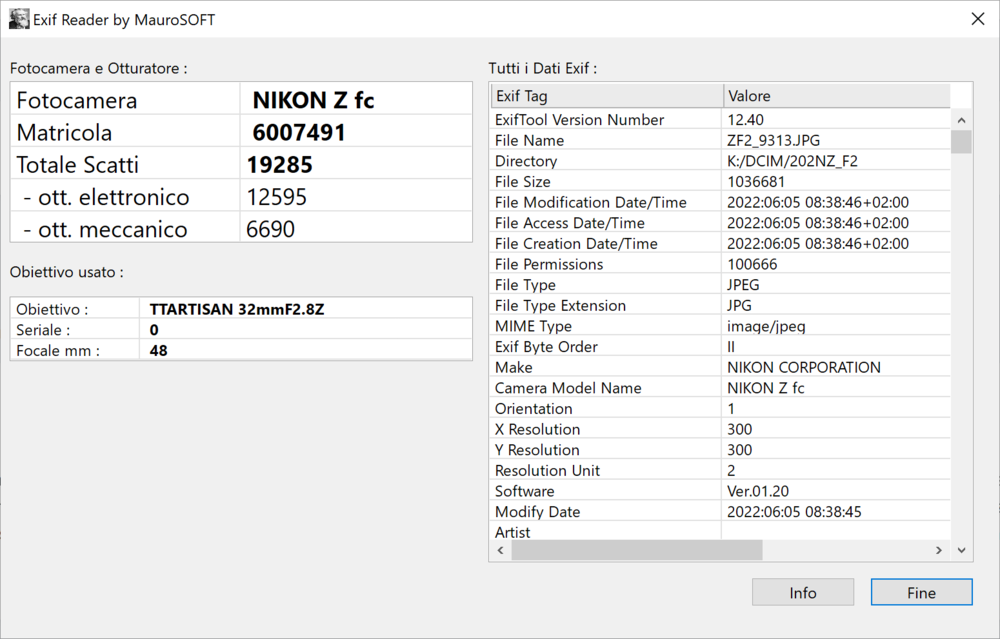Click the electronic shutter count 12595

[x=277, y=197]
